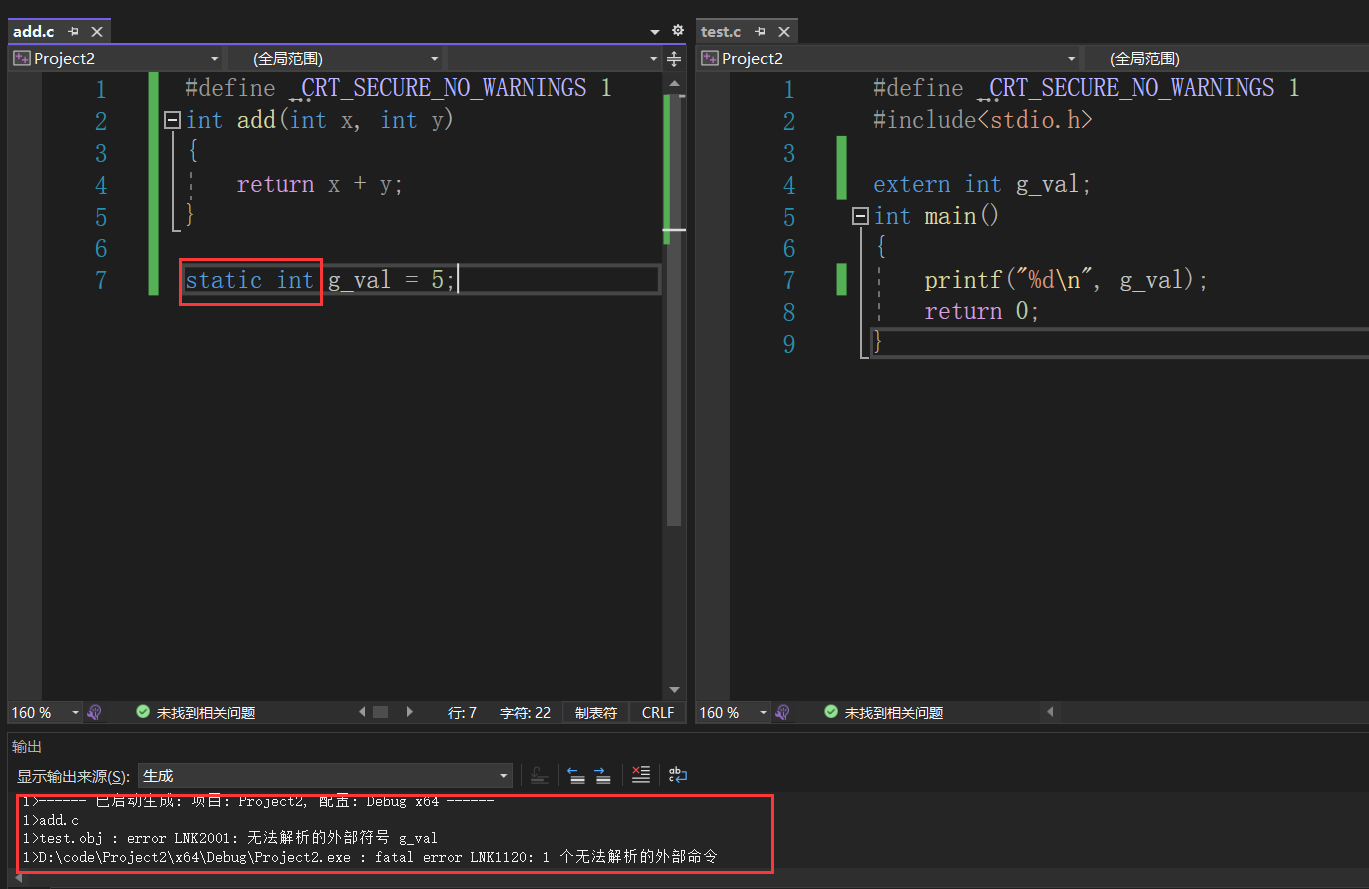
Task: Close the test.c tab
Action: [784, 32]
